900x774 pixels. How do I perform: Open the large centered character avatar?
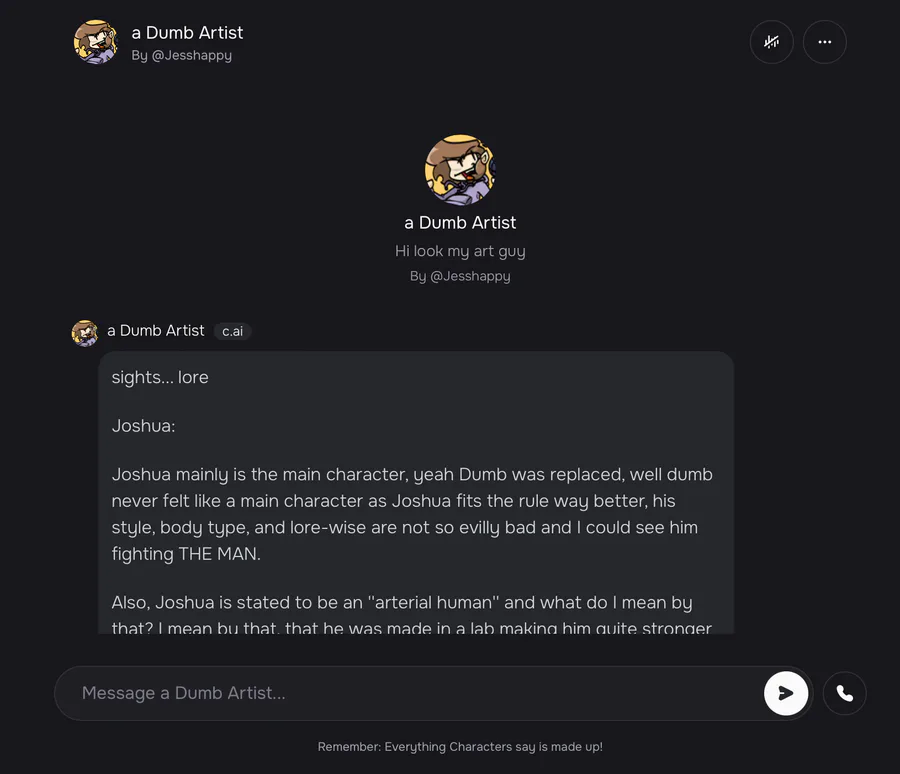click(460, 169)
